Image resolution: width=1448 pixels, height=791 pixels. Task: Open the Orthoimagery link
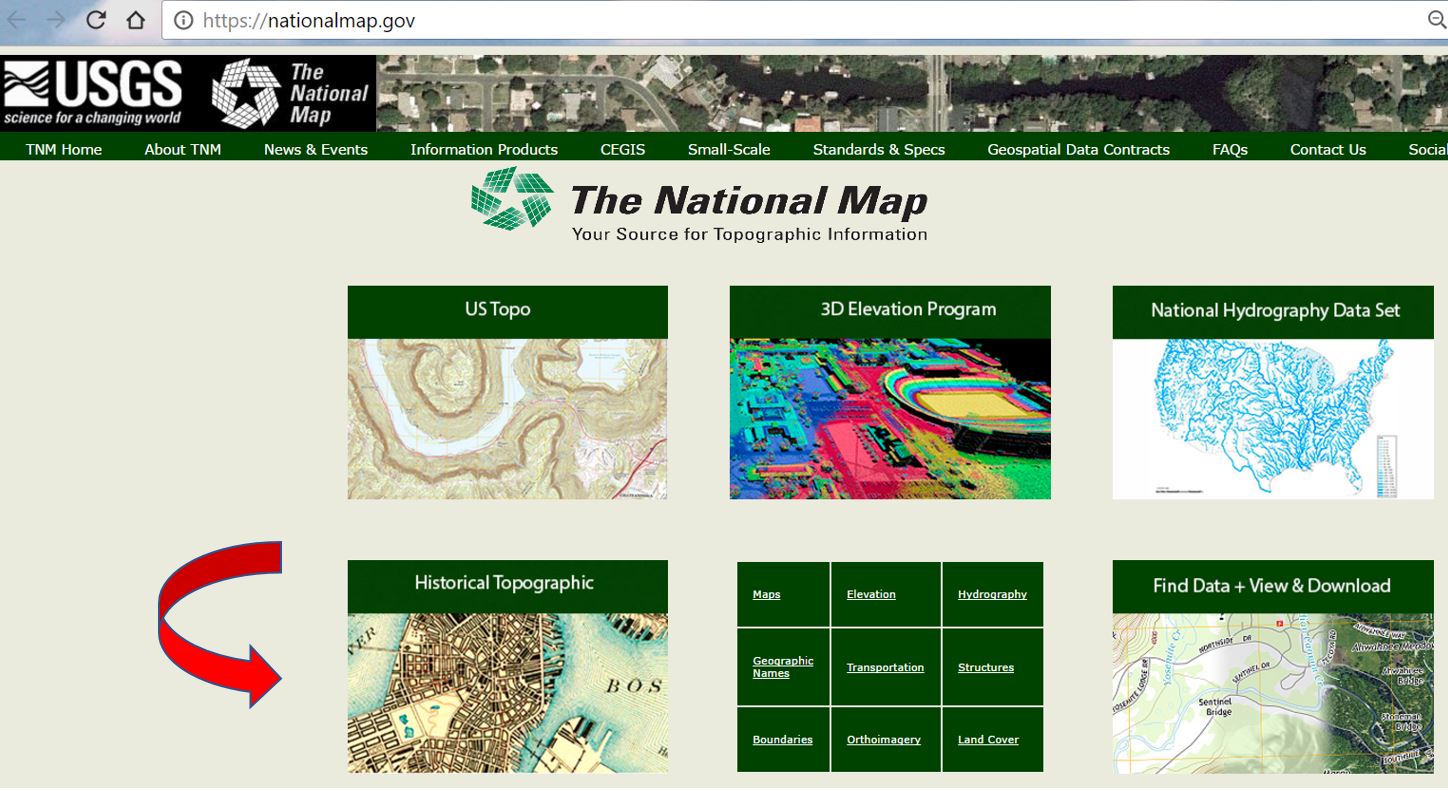click(883, 740)
